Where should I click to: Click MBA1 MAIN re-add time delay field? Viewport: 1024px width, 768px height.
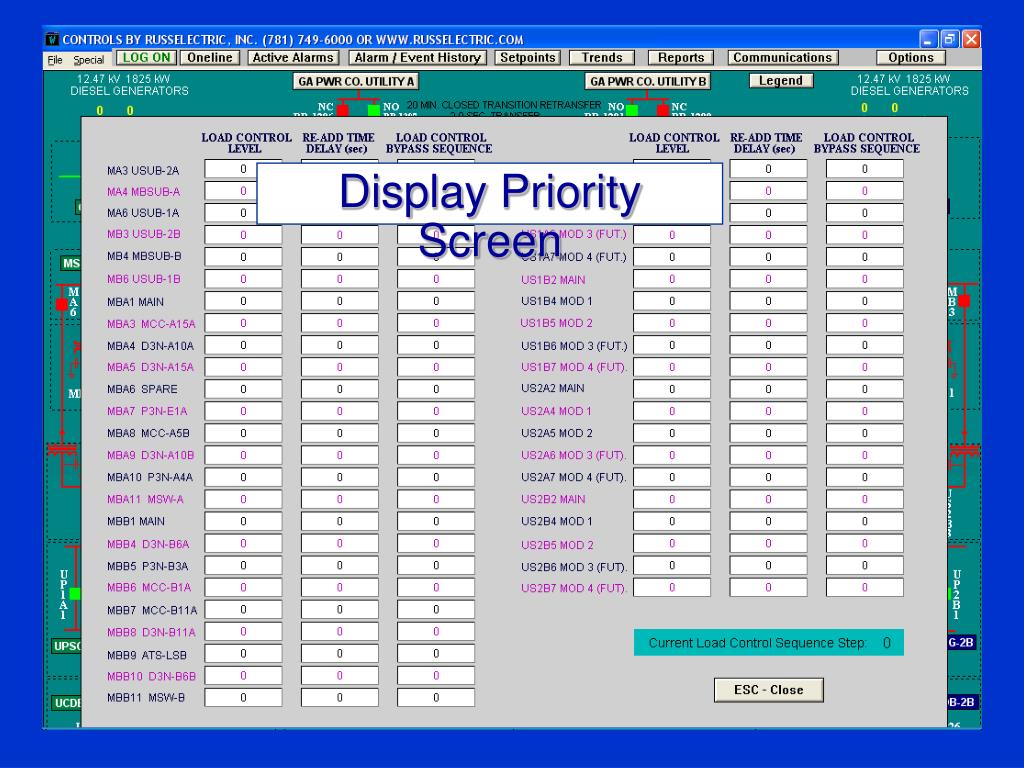coord(340,301)
